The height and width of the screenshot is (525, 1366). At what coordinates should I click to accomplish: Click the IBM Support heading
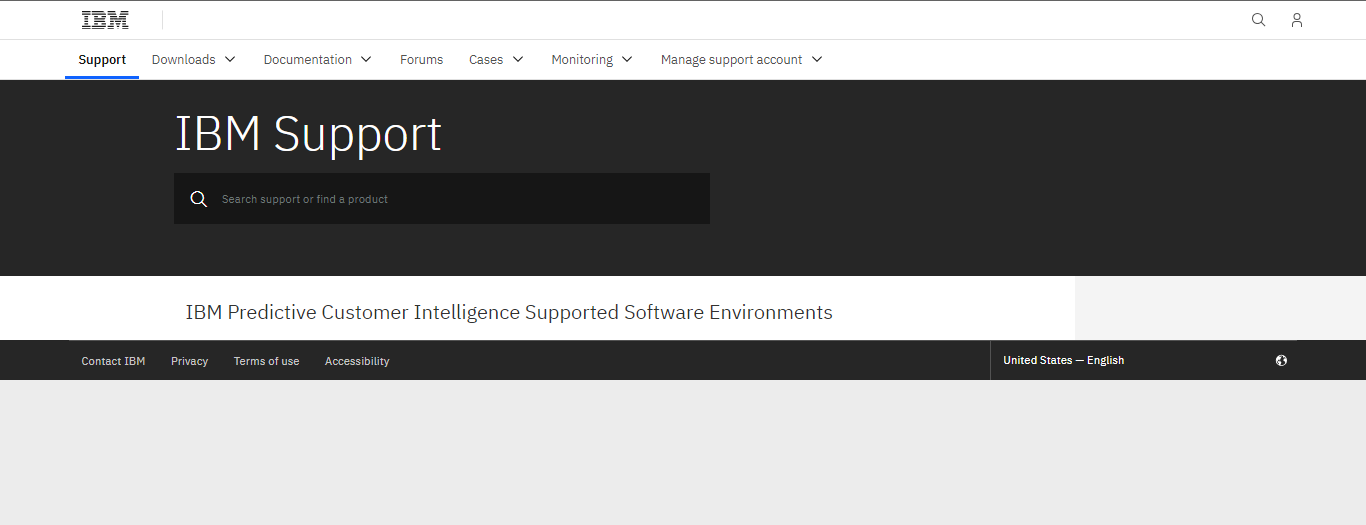[x=308, y=134]
